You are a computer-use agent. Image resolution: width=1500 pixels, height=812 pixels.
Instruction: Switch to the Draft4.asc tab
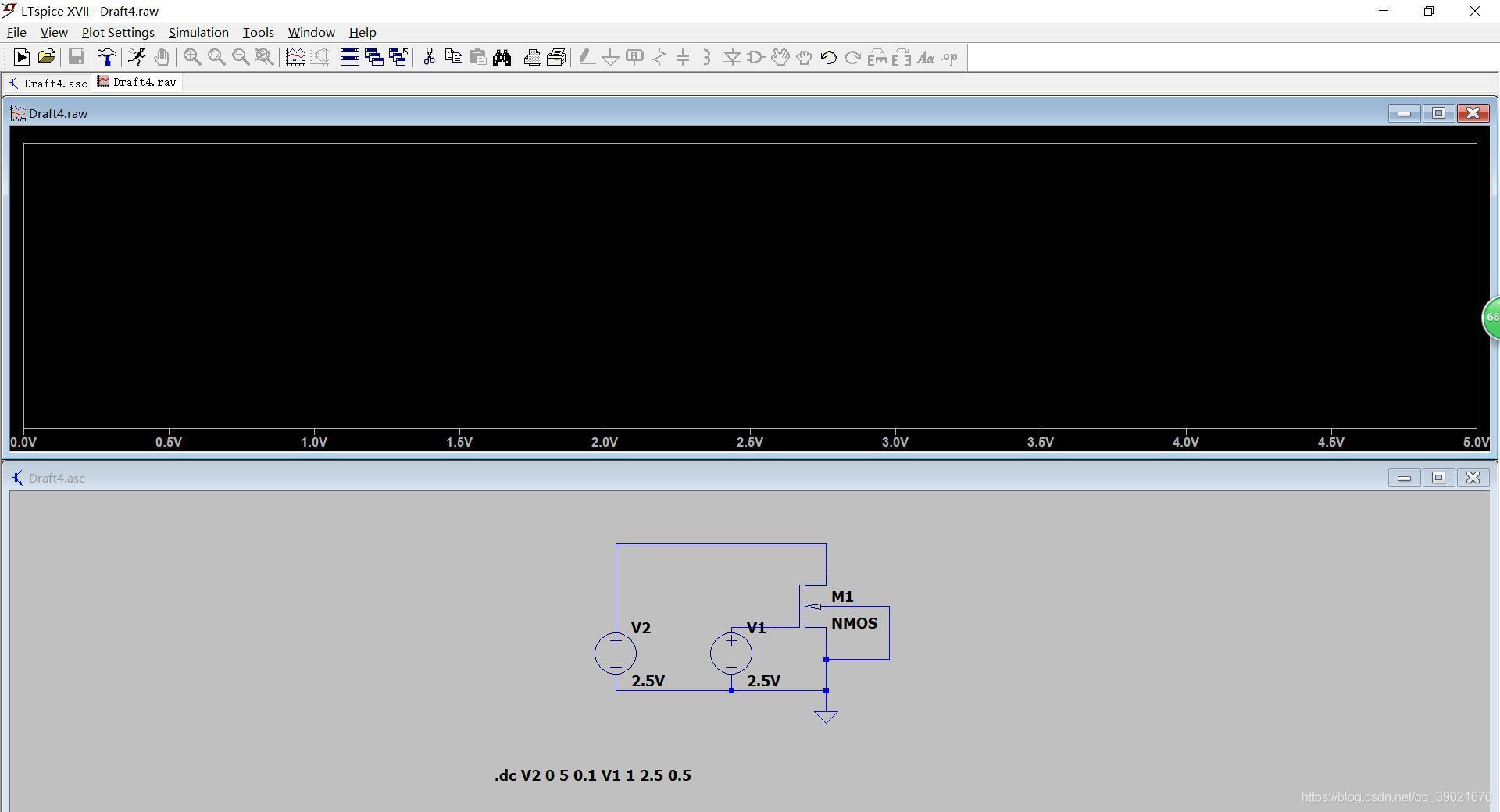pos(48,83)
